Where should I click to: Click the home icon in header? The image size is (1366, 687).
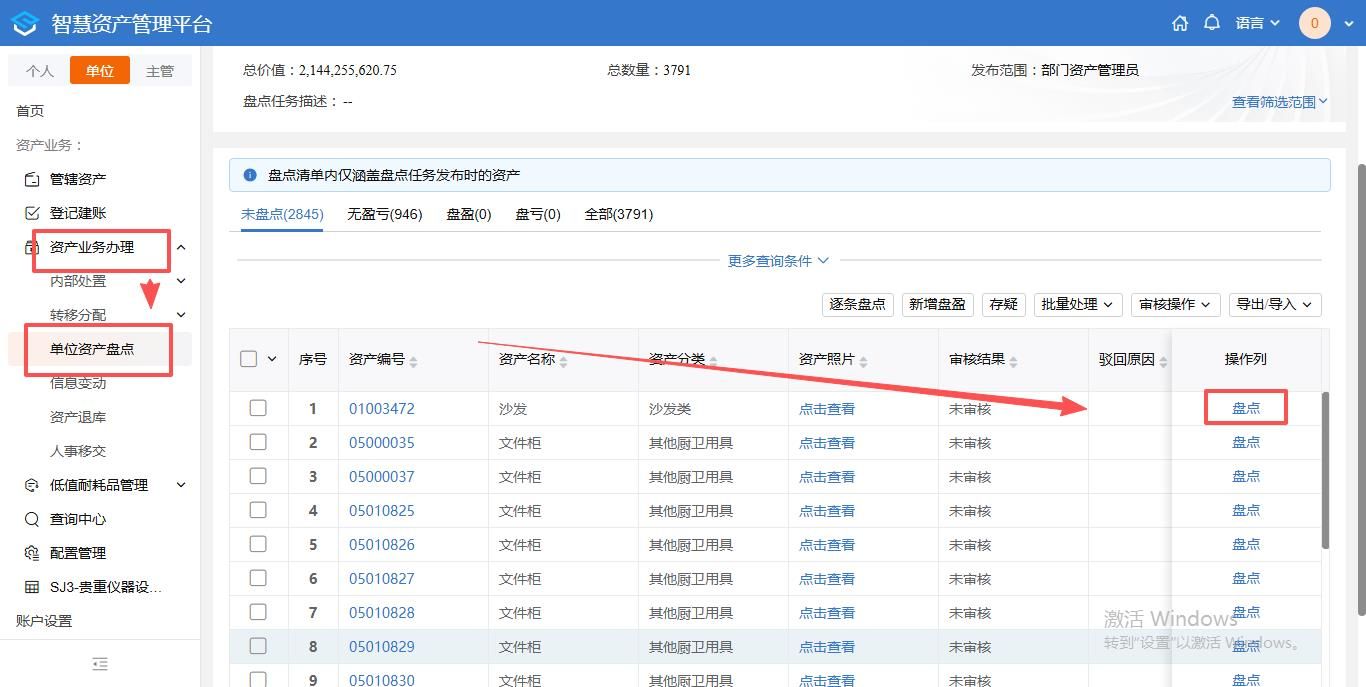point(1180,23)
